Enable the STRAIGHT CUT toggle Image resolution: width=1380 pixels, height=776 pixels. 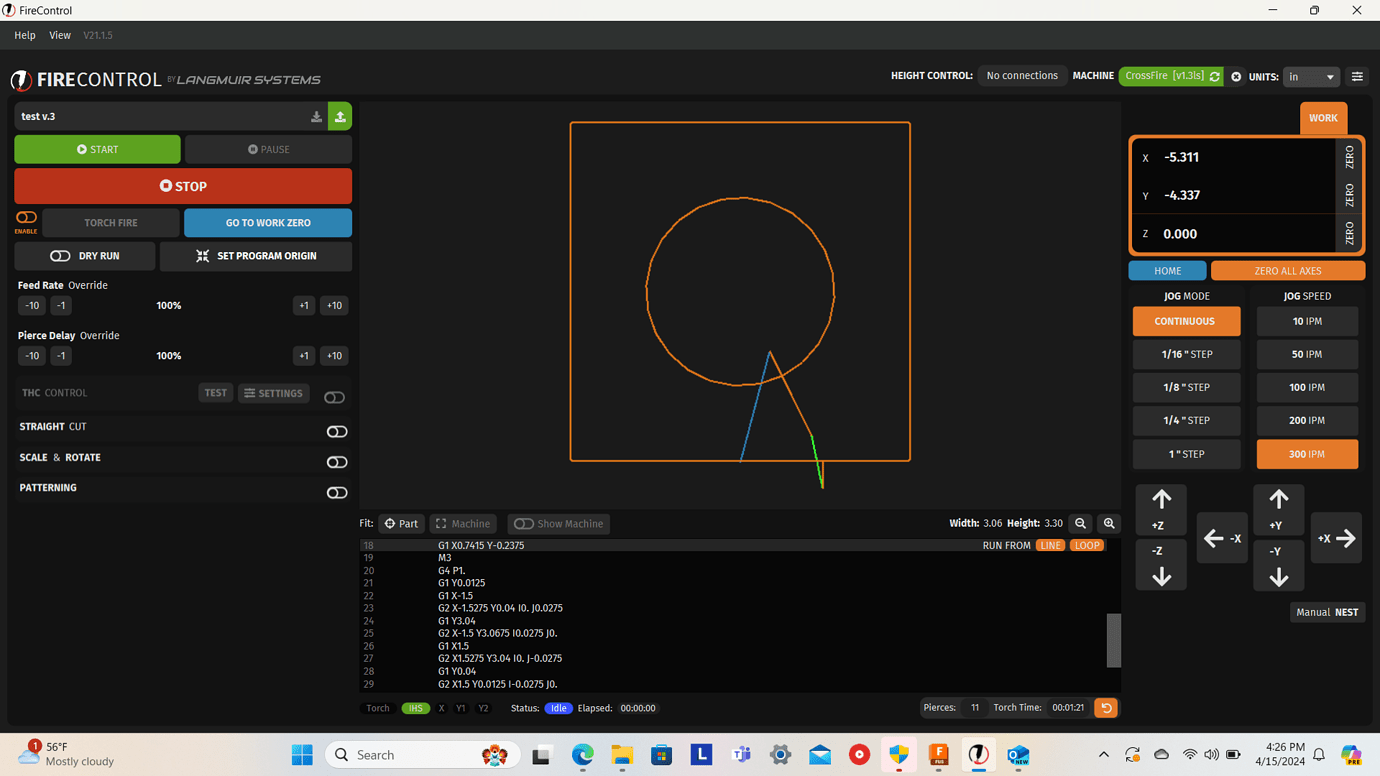pyautogui.click(x=337, y=431)
